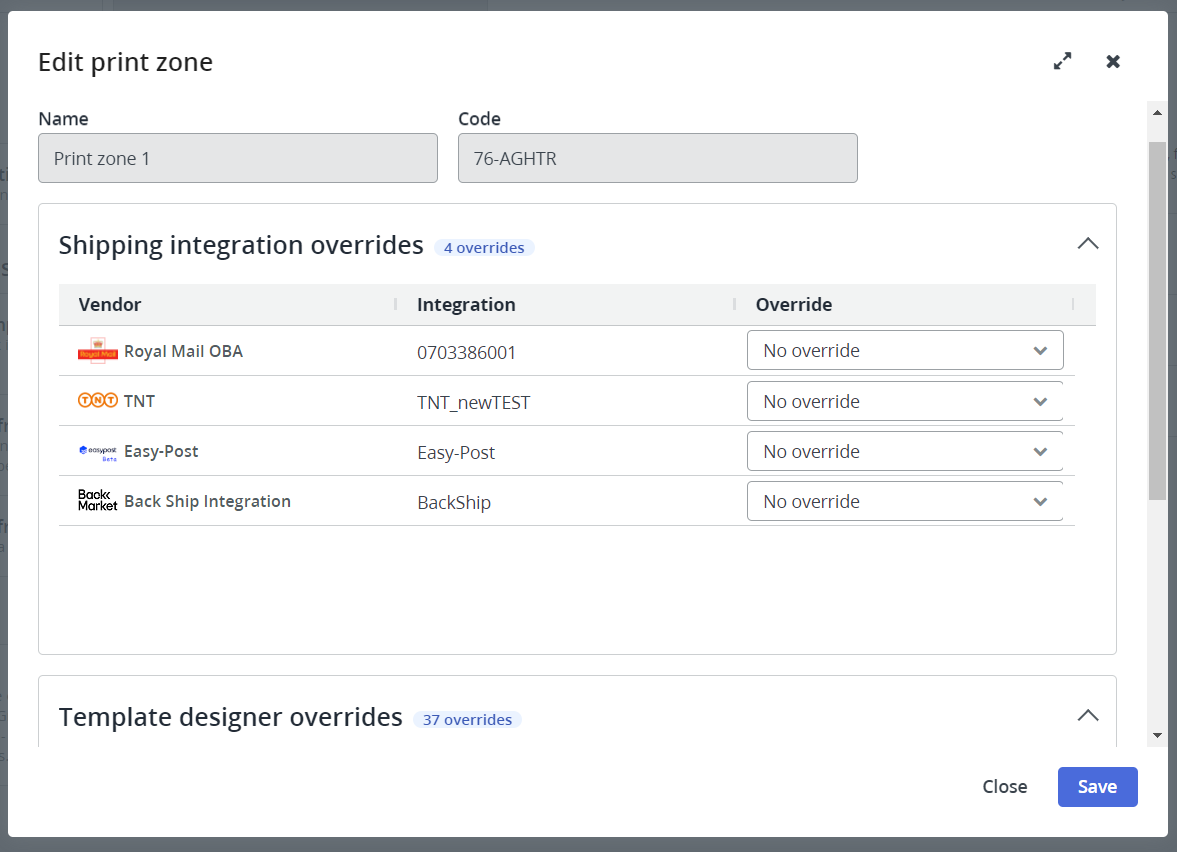Close the Edit print zone dialog
1177x852 pixels.
tap(1112, 62)
